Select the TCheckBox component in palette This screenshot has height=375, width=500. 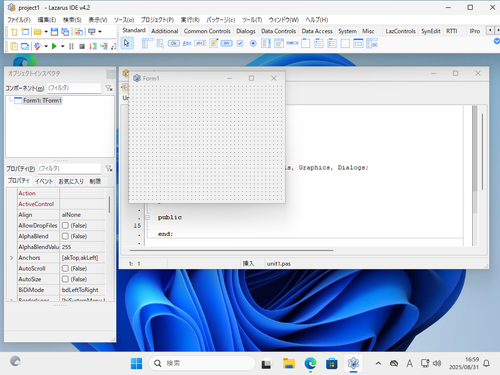click(x=240, y=43)
